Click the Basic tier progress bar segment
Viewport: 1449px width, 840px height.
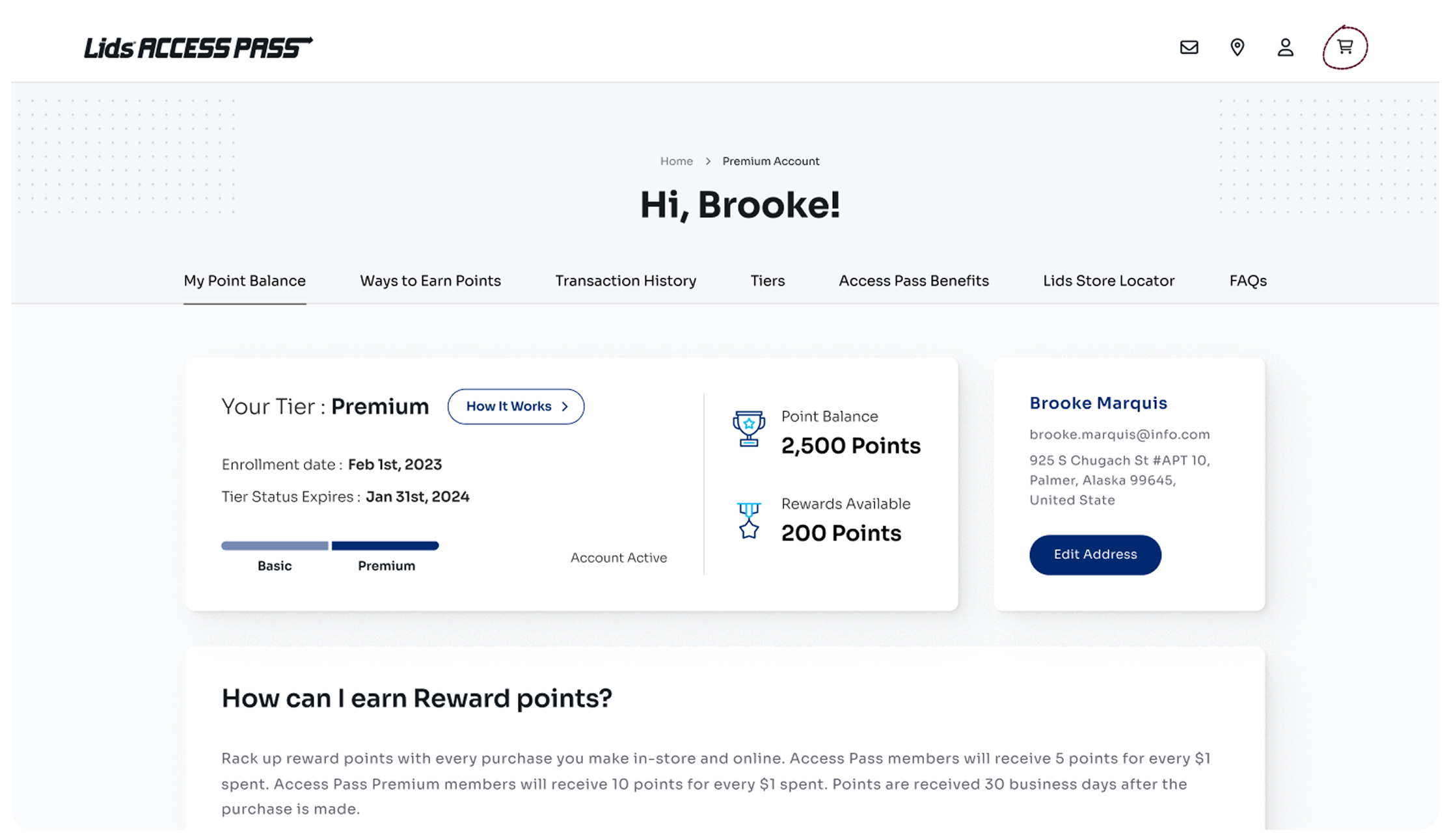tap(275, 546)
